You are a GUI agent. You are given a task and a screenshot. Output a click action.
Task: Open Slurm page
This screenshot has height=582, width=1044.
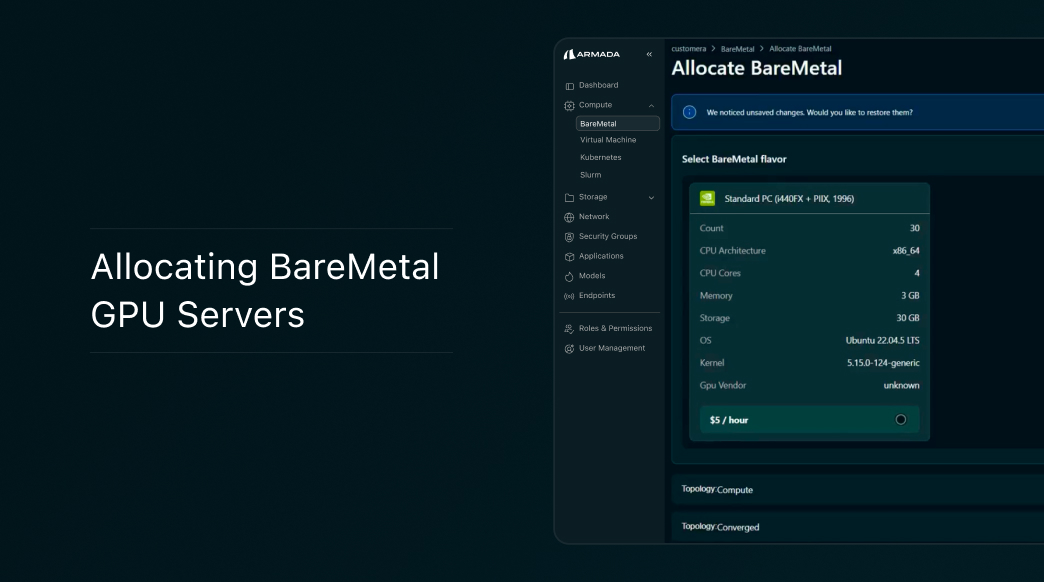coord(591,174)
